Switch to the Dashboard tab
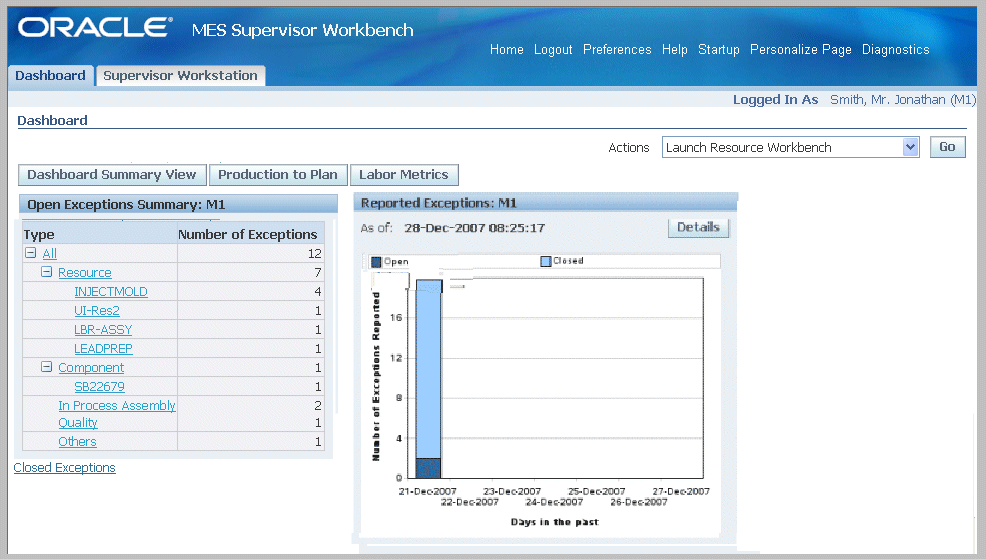Image resolution: width=986 pixels, height=559 pixels. [50, 75]
